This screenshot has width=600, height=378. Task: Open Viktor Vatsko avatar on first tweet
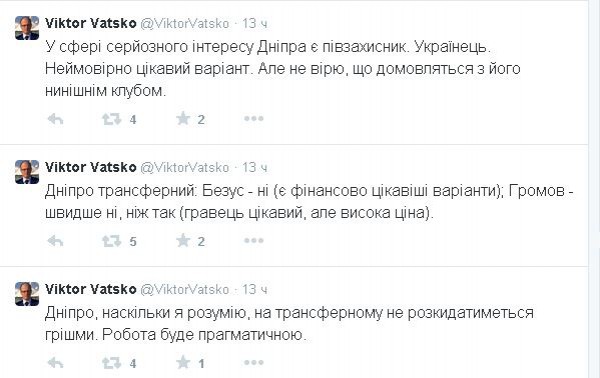27,28
